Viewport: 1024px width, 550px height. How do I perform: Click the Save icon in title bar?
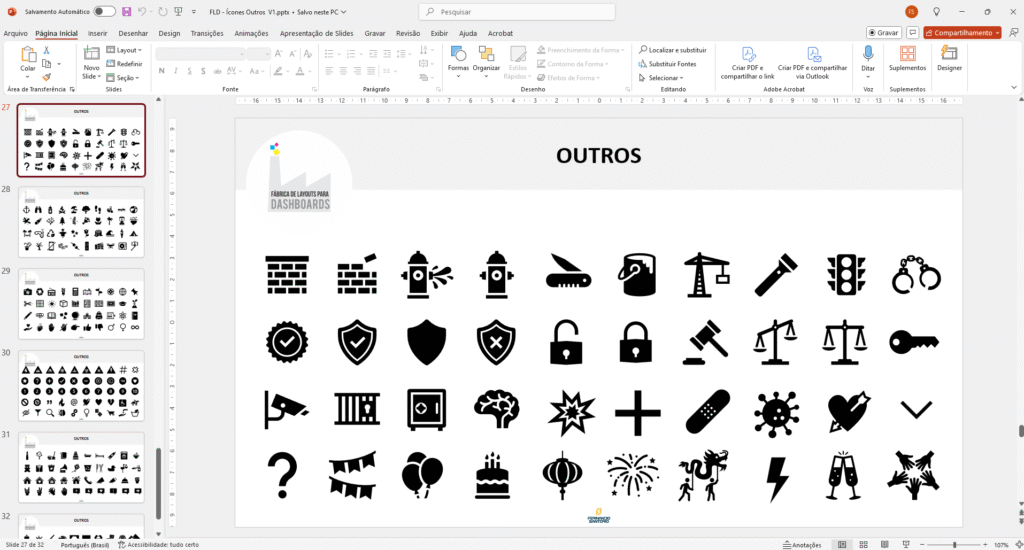[126, 11]
